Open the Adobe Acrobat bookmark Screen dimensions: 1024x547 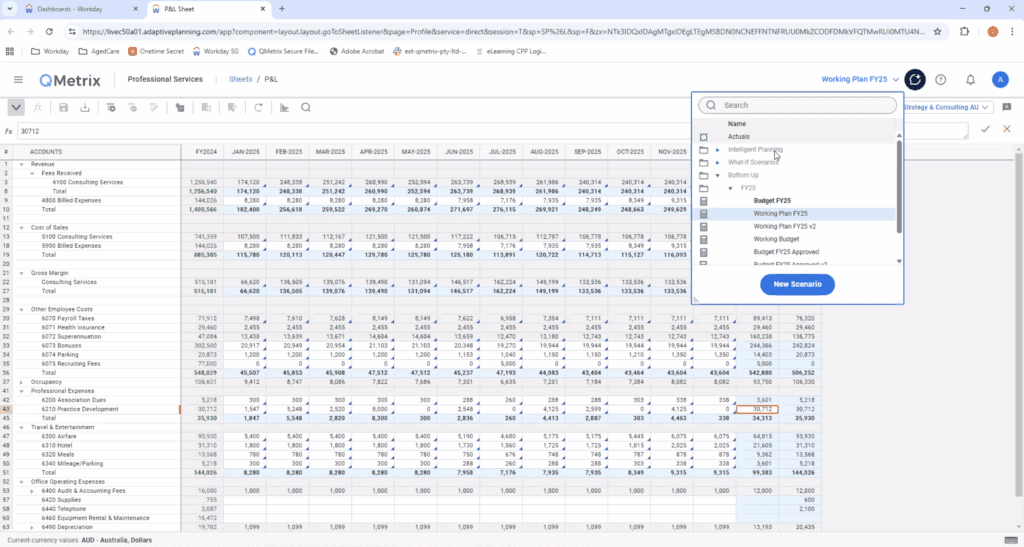tap(357, 51)
